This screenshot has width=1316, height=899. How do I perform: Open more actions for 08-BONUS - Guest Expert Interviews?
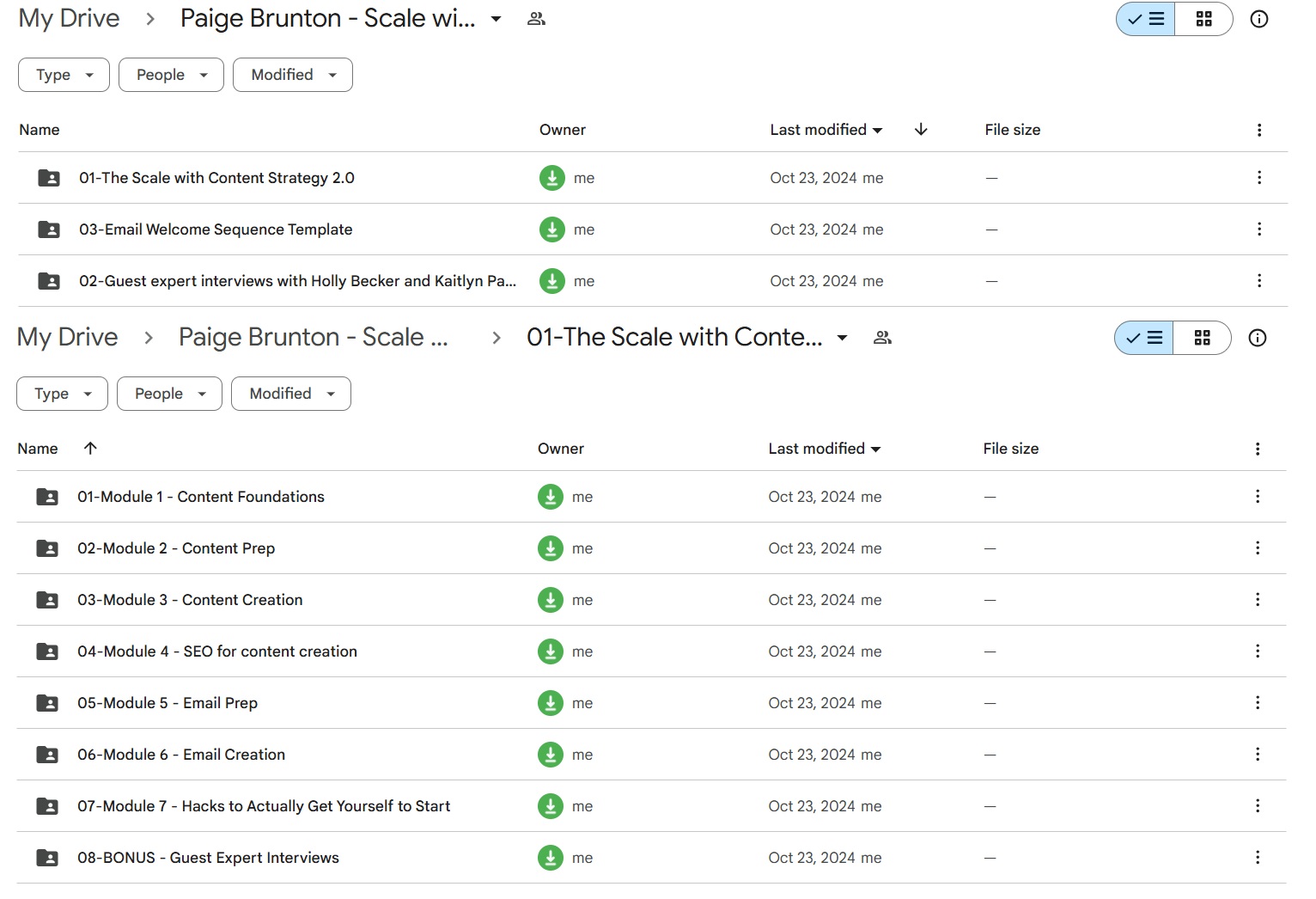point(1258,858)
